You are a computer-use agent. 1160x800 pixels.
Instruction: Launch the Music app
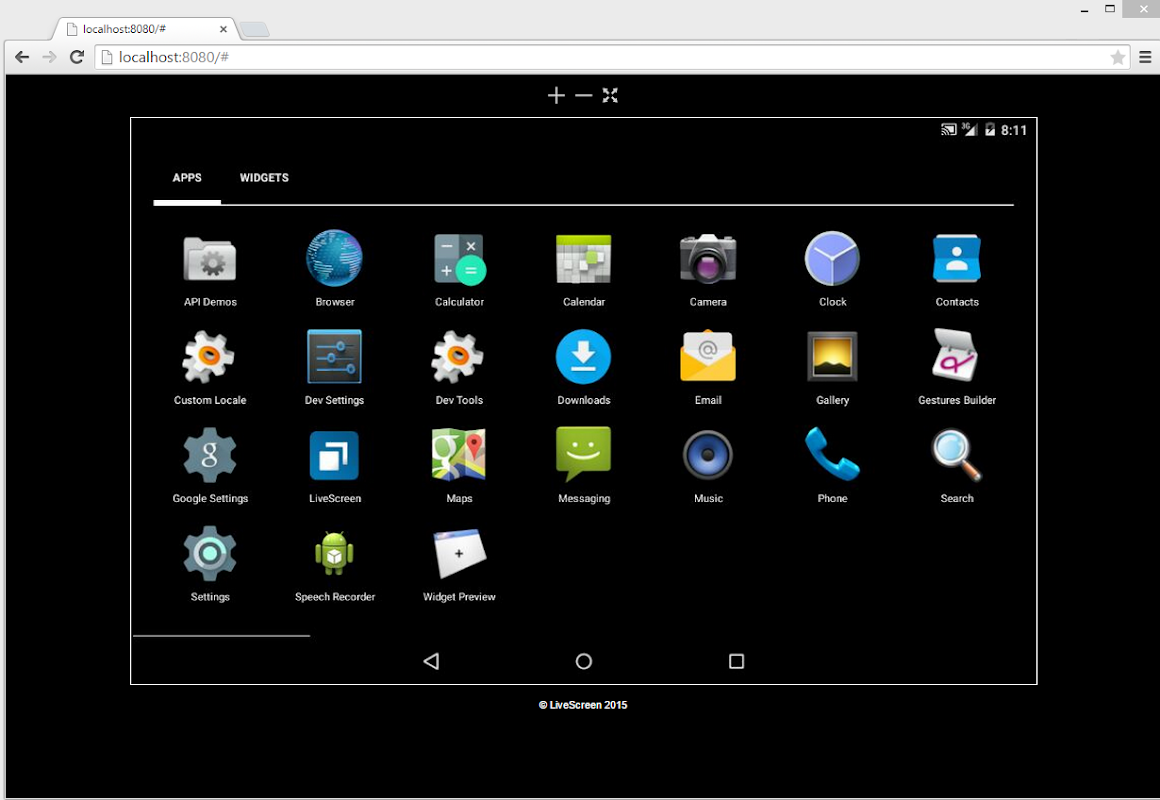click(x=708, y=455)
